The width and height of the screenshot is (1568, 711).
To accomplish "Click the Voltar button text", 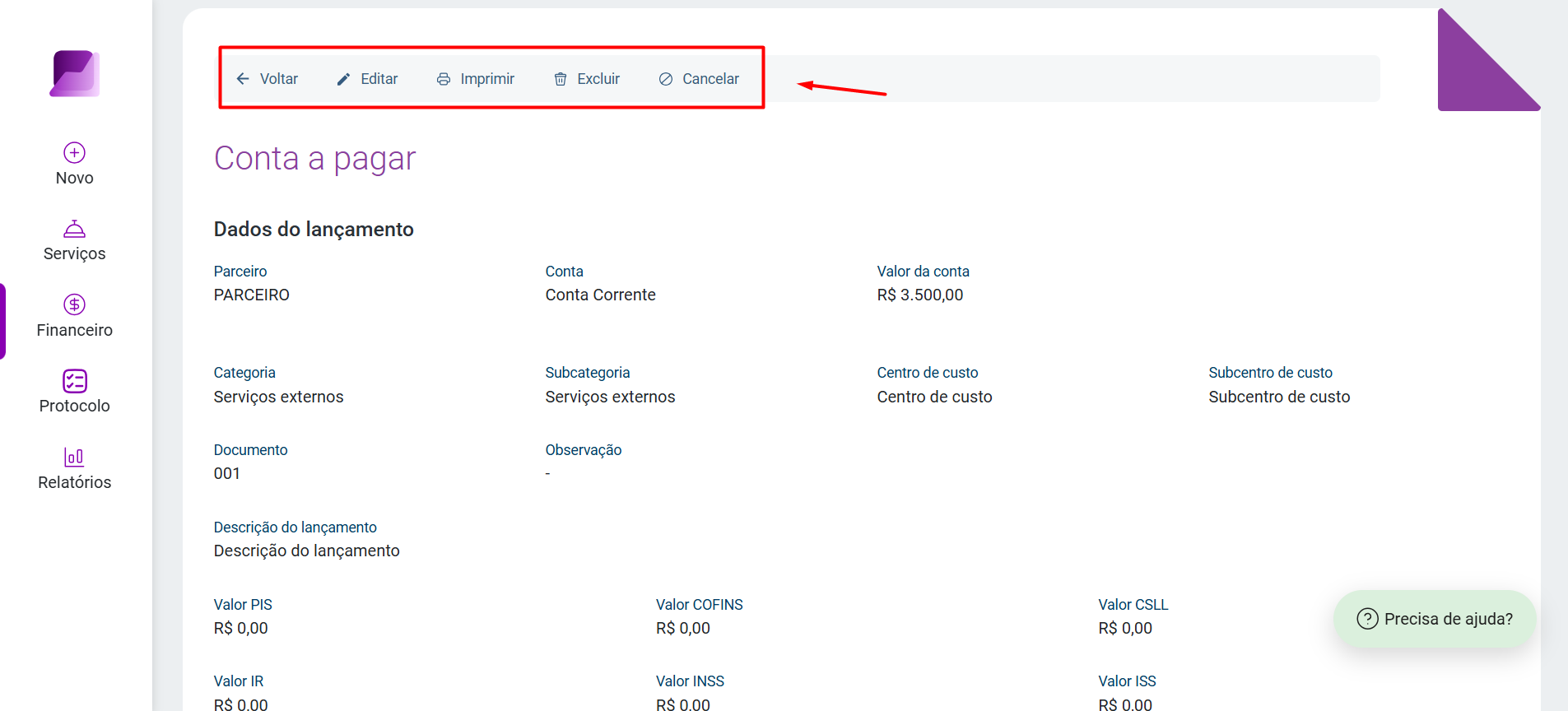I will pos(279,79).
